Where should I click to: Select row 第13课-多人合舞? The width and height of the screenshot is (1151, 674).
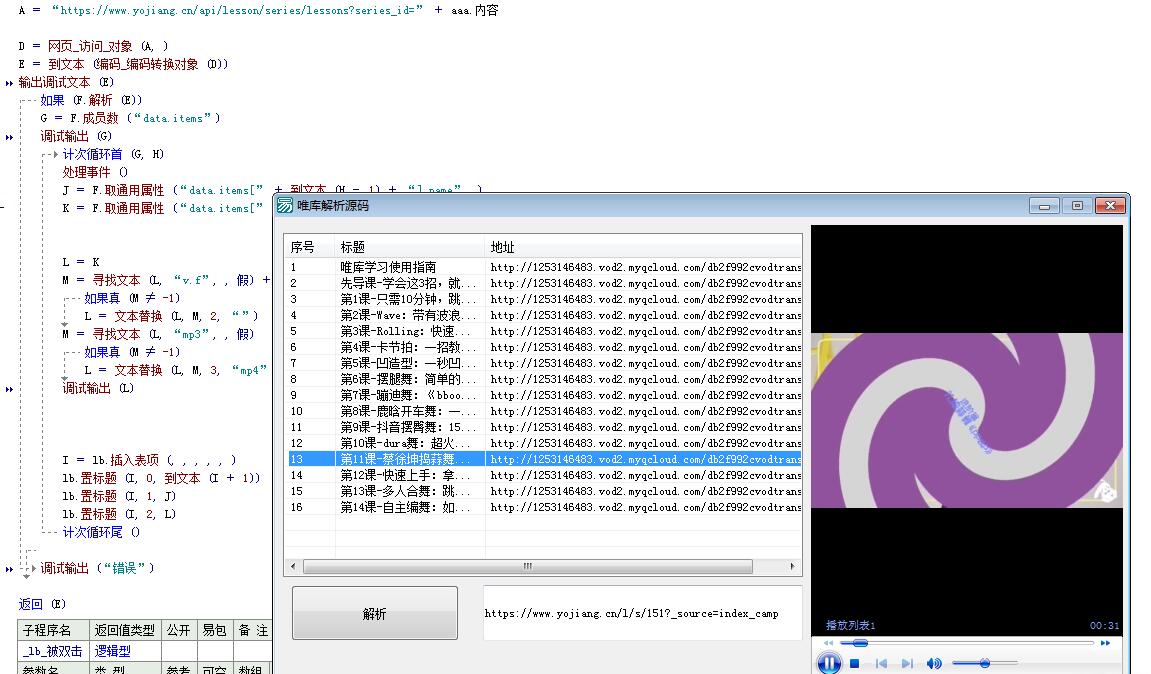point(543,491)
